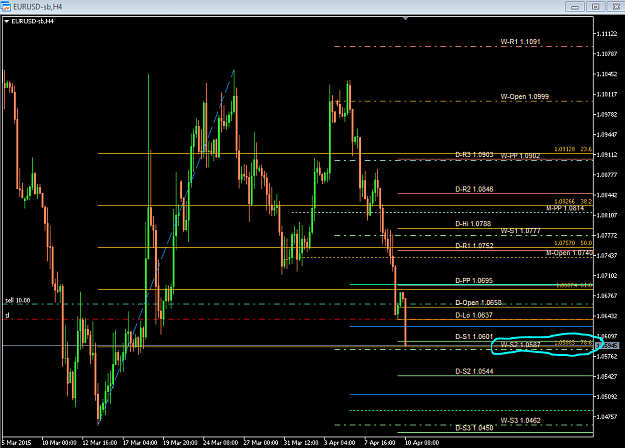Click the W-PP 1.0902 pivot label

(x=520, y=155)
